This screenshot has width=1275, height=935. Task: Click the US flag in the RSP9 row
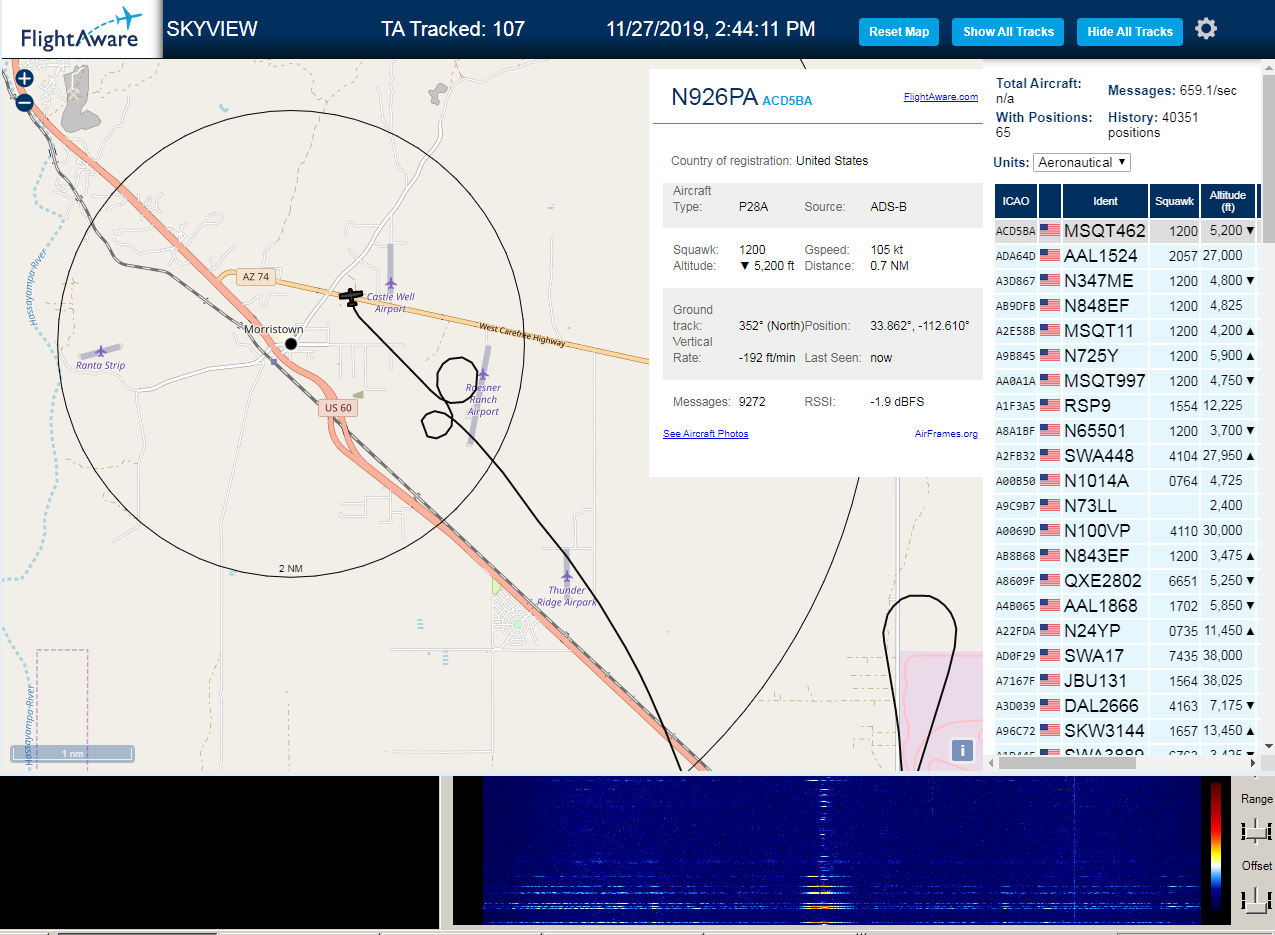[x=1049, y=406]
